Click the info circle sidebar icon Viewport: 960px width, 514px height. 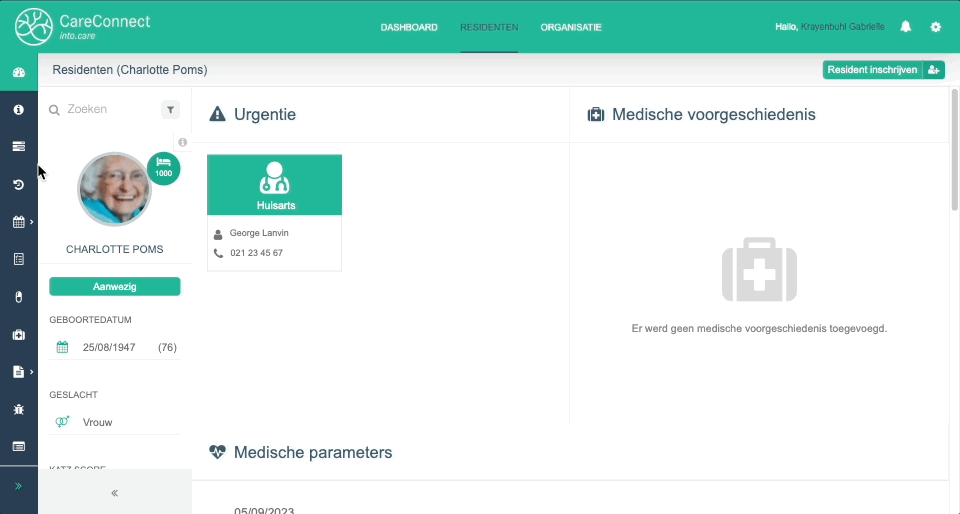(18, 110)
